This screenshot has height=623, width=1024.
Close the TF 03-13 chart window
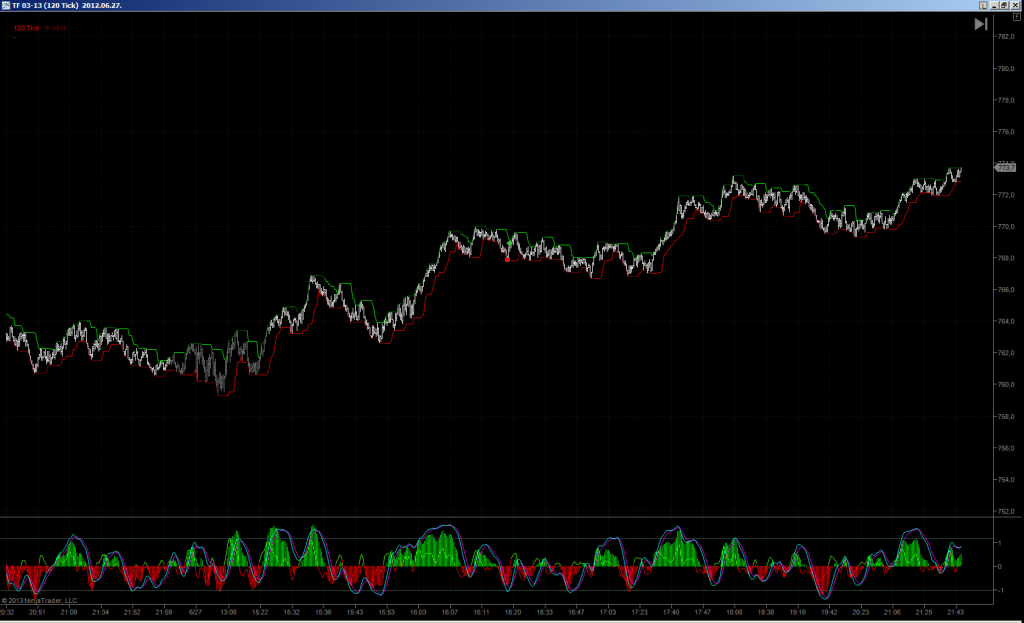tap(1015, 5)
